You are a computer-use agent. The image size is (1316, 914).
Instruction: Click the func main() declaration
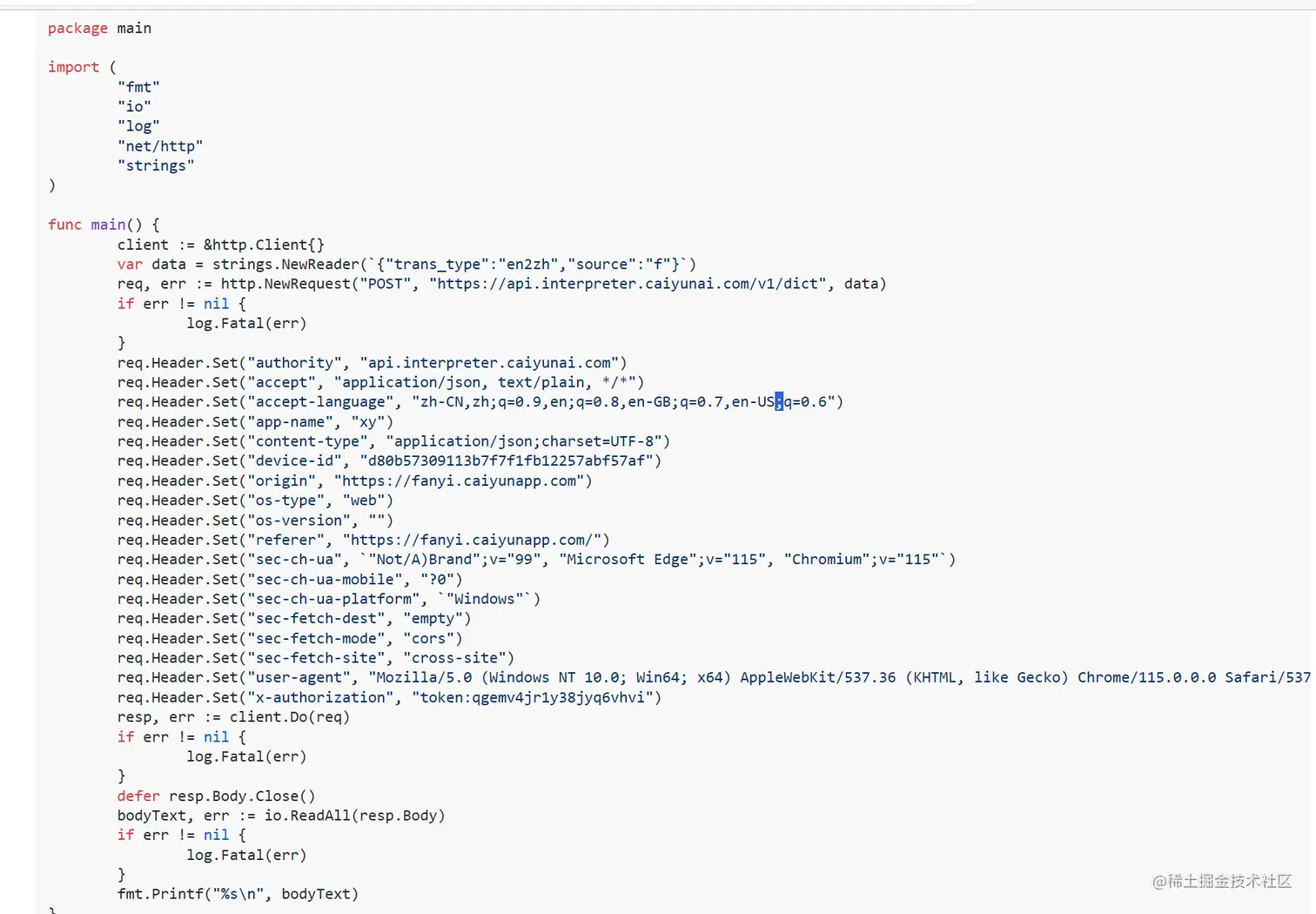click(x=103, y=225)
